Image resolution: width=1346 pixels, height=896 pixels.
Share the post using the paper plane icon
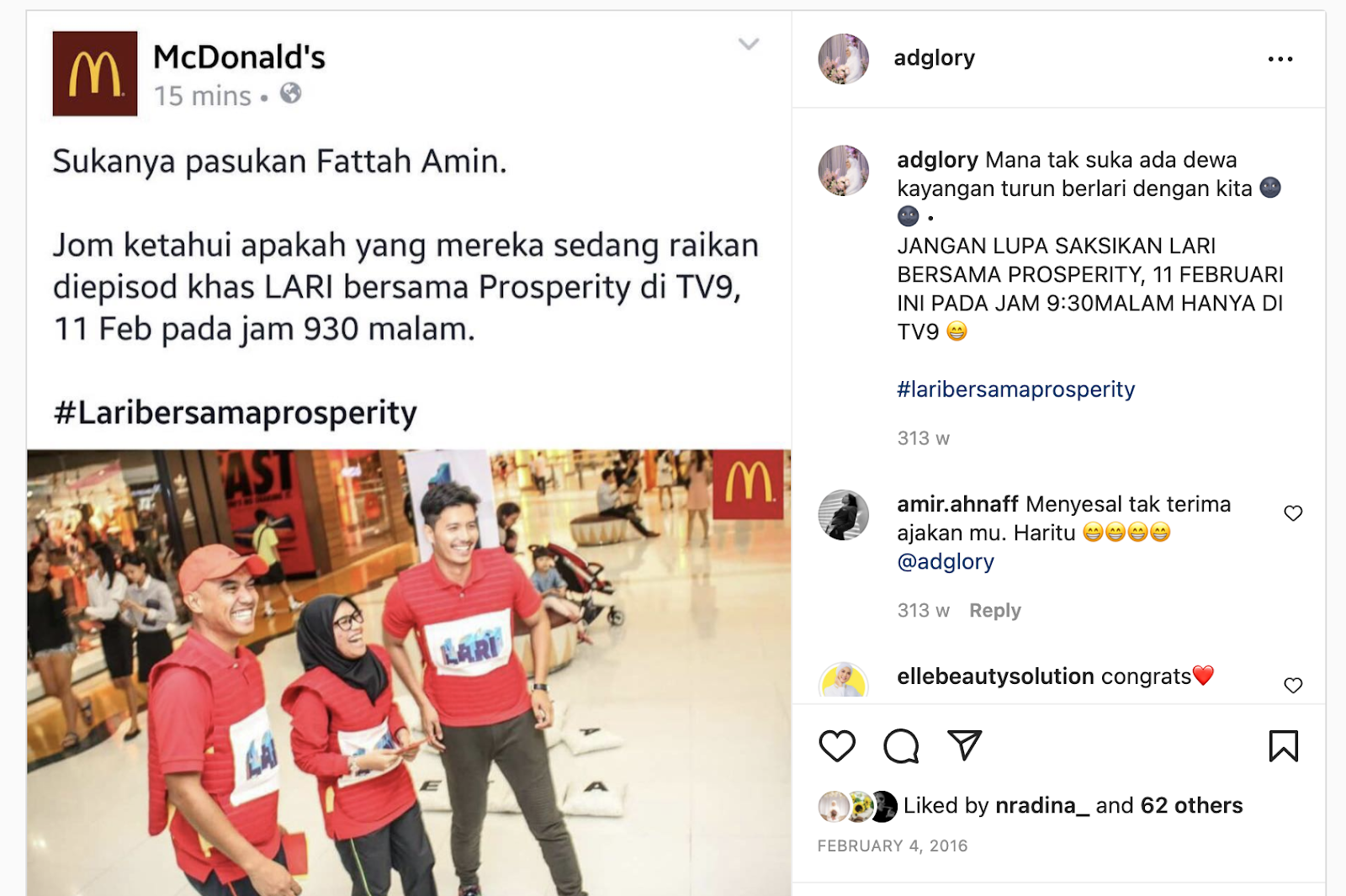[964, 745]
